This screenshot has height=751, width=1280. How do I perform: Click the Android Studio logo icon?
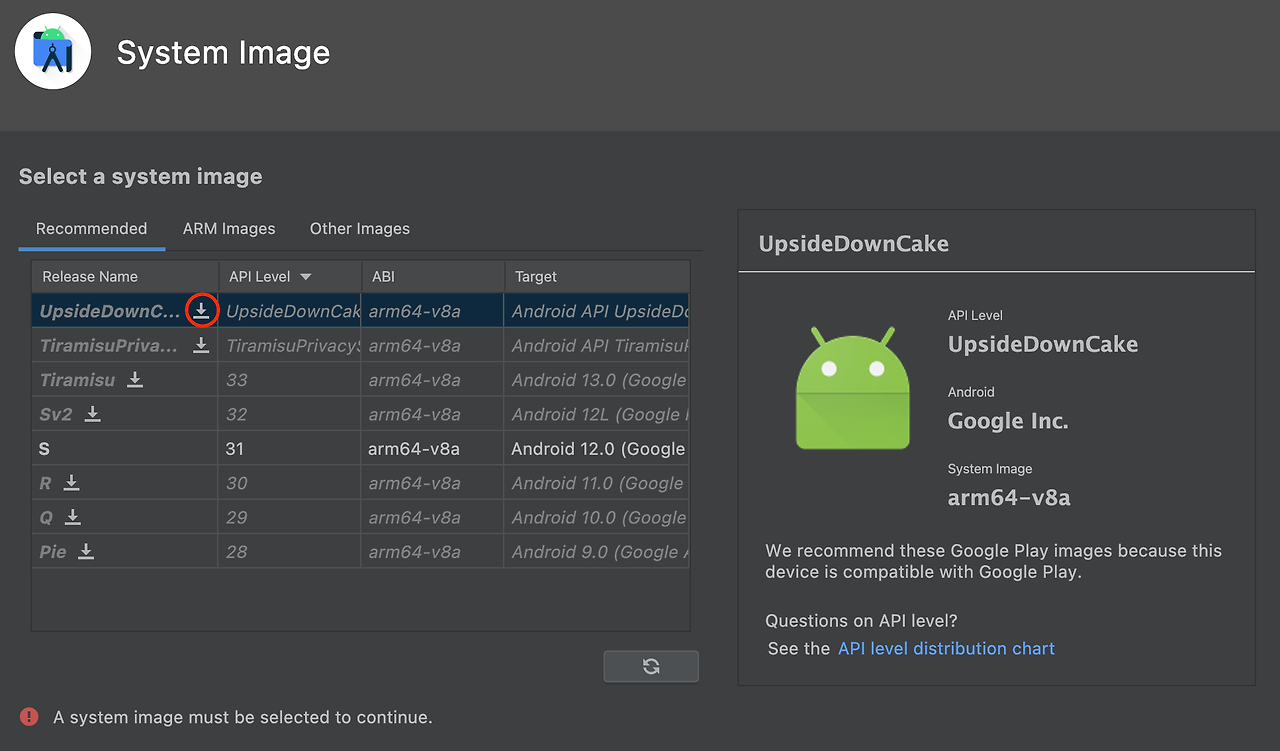[x=53, y=52]
